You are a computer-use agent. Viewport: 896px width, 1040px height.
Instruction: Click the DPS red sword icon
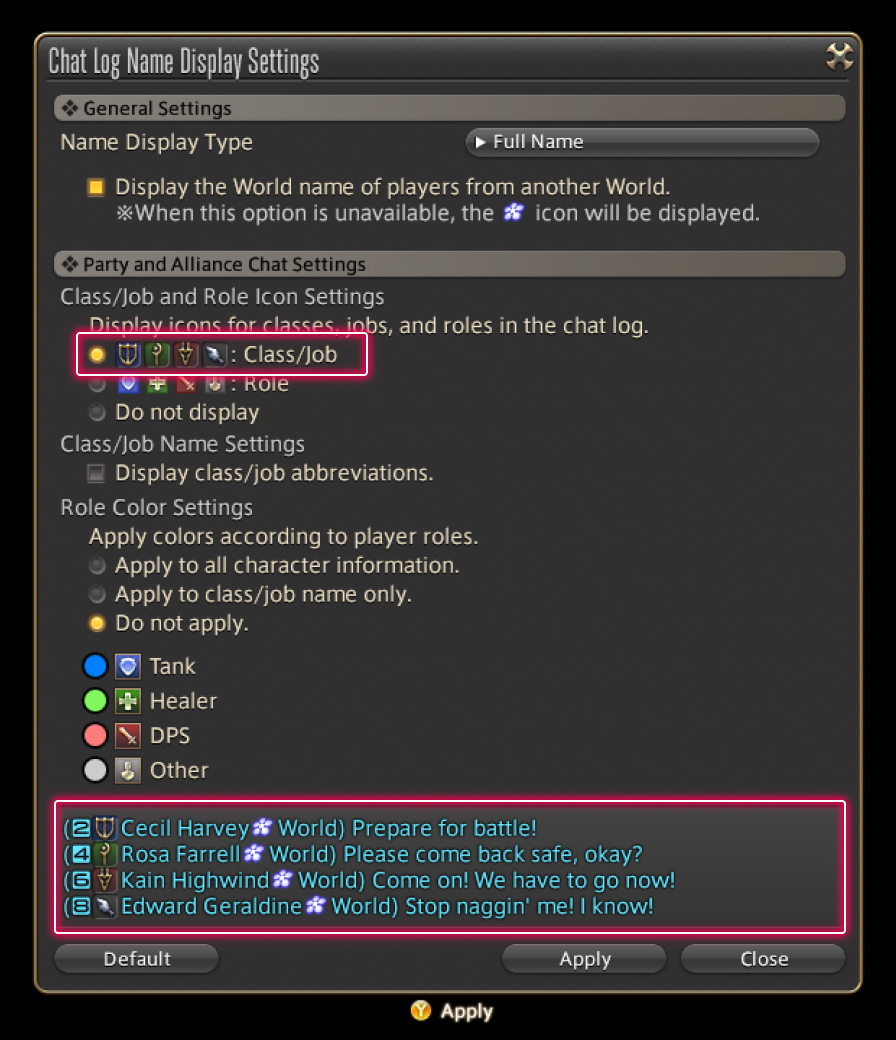pyautogui.click(x=127, y=736)
